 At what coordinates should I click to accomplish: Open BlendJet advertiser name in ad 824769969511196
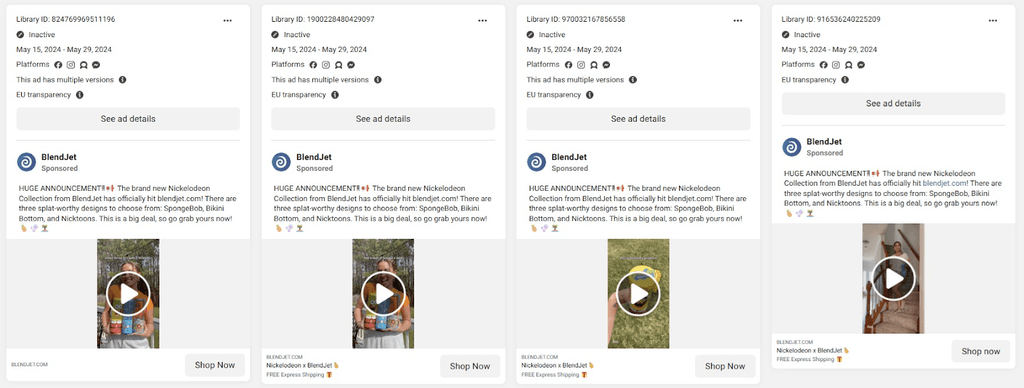(x=59, y=157)
